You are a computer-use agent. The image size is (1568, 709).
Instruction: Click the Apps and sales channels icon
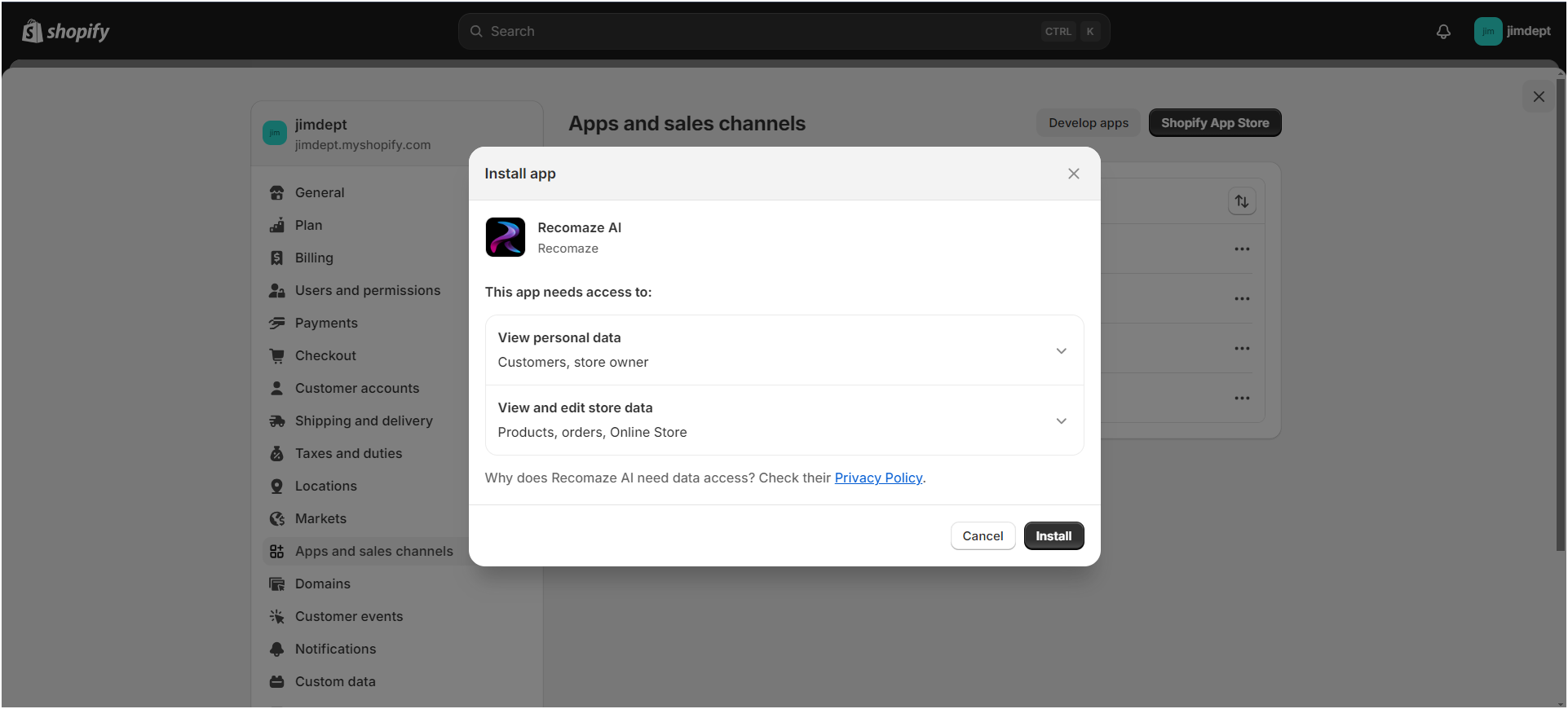coord(277,551)
